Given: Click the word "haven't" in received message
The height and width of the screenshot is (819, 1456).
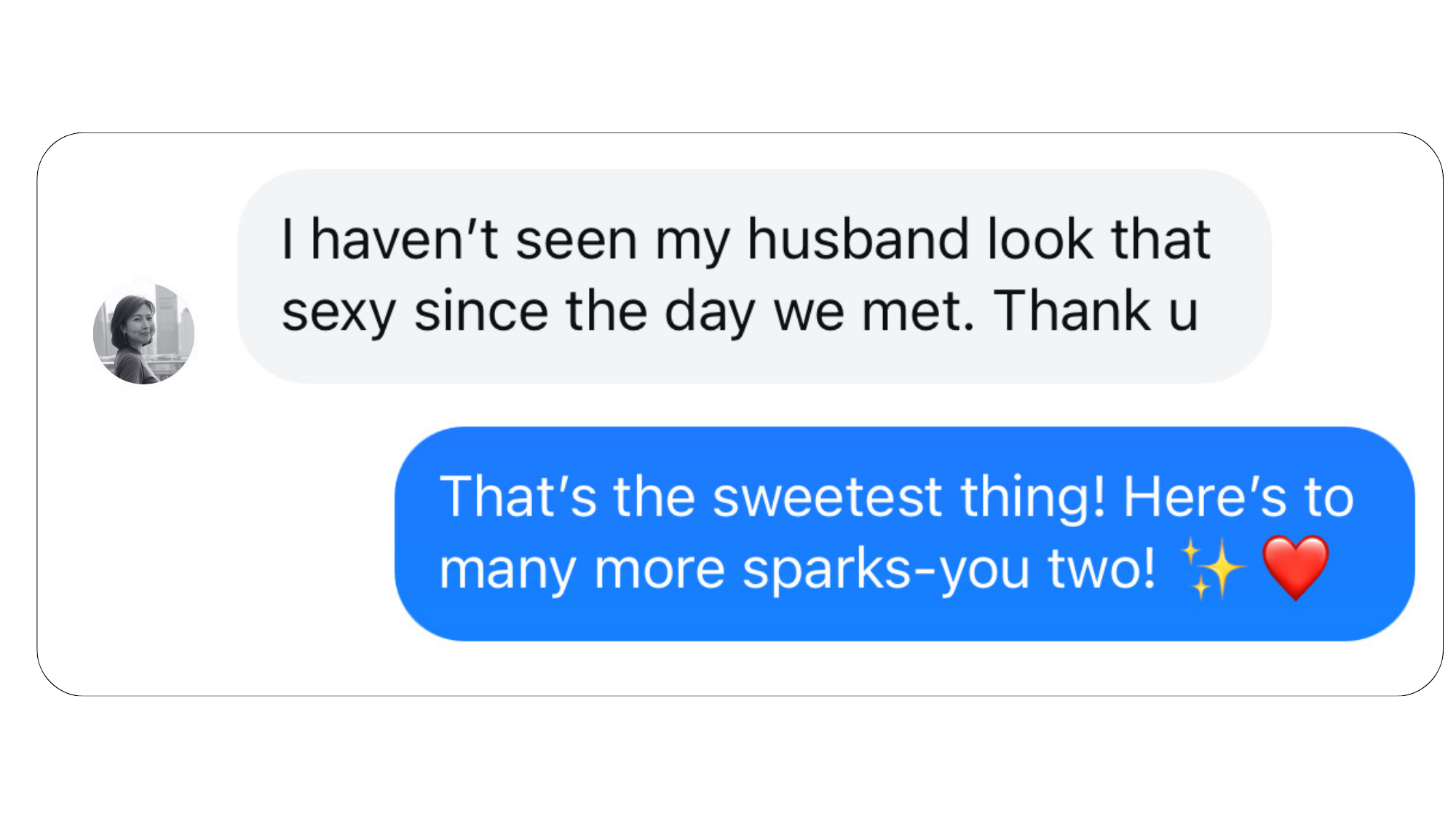Looking at the screenshot, I should 405,239.
